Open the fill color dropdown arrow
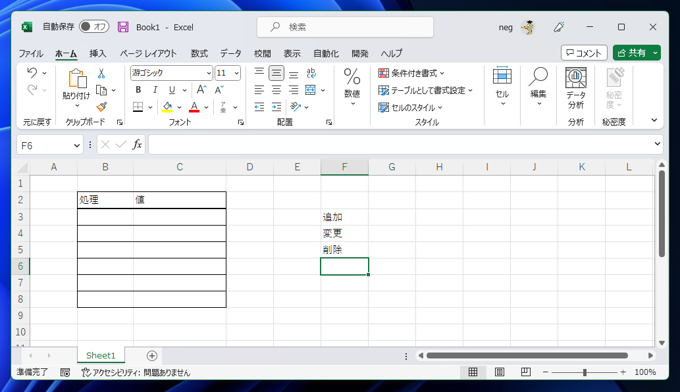The image size is (680, 392). click(179, 108)
